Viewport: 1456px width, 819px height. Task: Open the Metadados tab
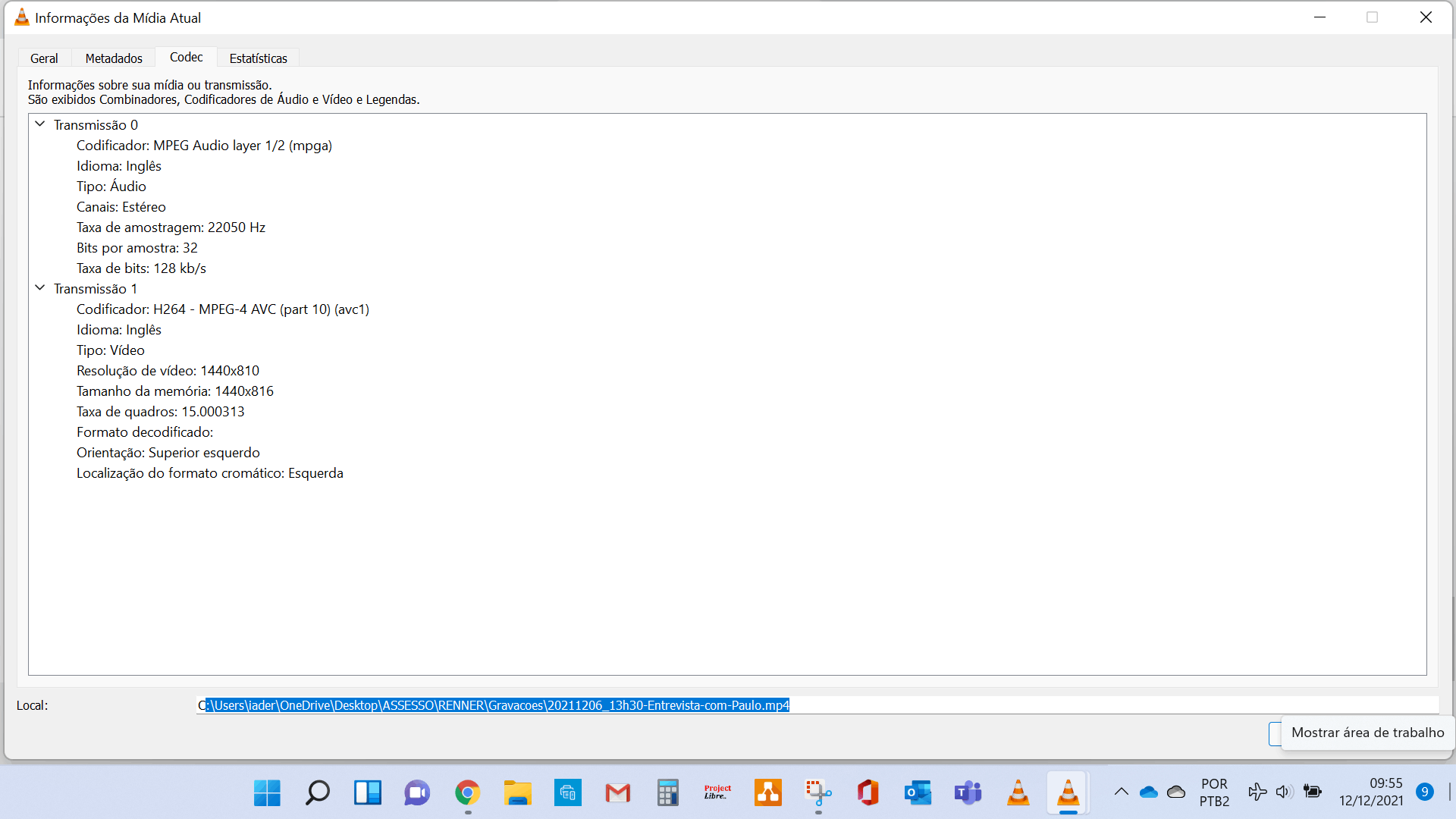tap(114, 58)
